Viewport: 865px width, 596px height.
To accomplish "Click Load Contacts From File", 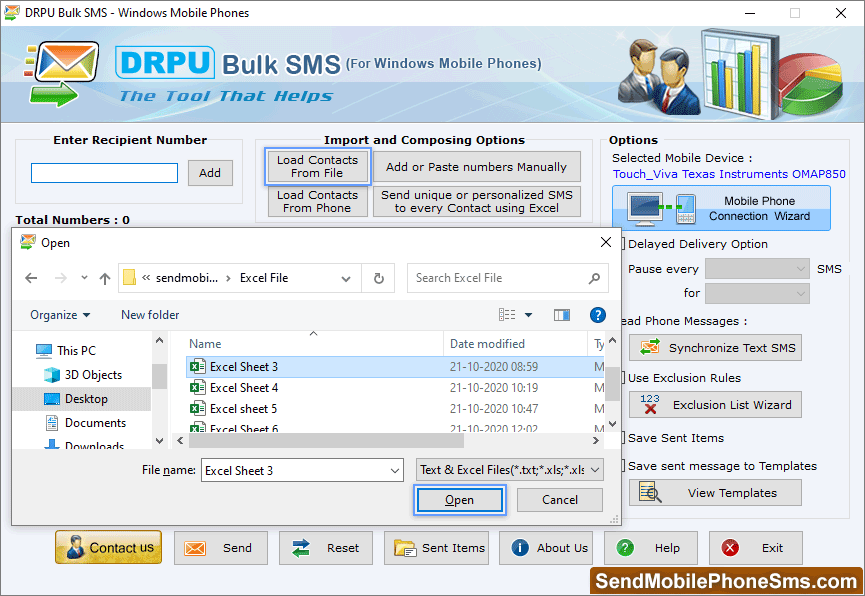I will pos(317,166).
